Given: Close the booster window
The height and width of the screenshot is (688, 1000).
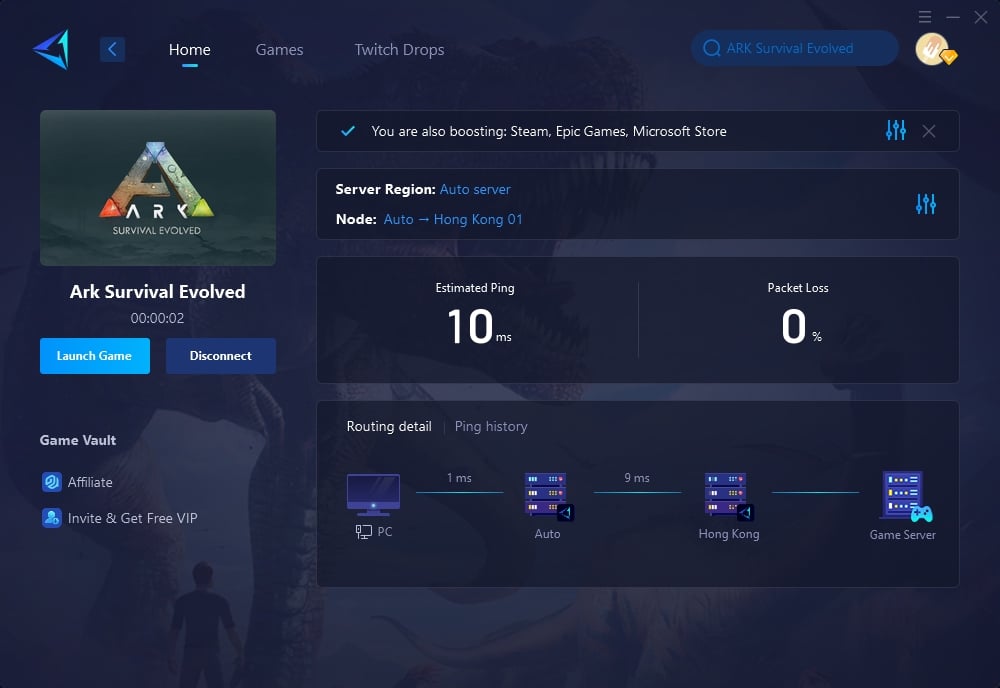Looking at the screenshot, I should (981, 17).
